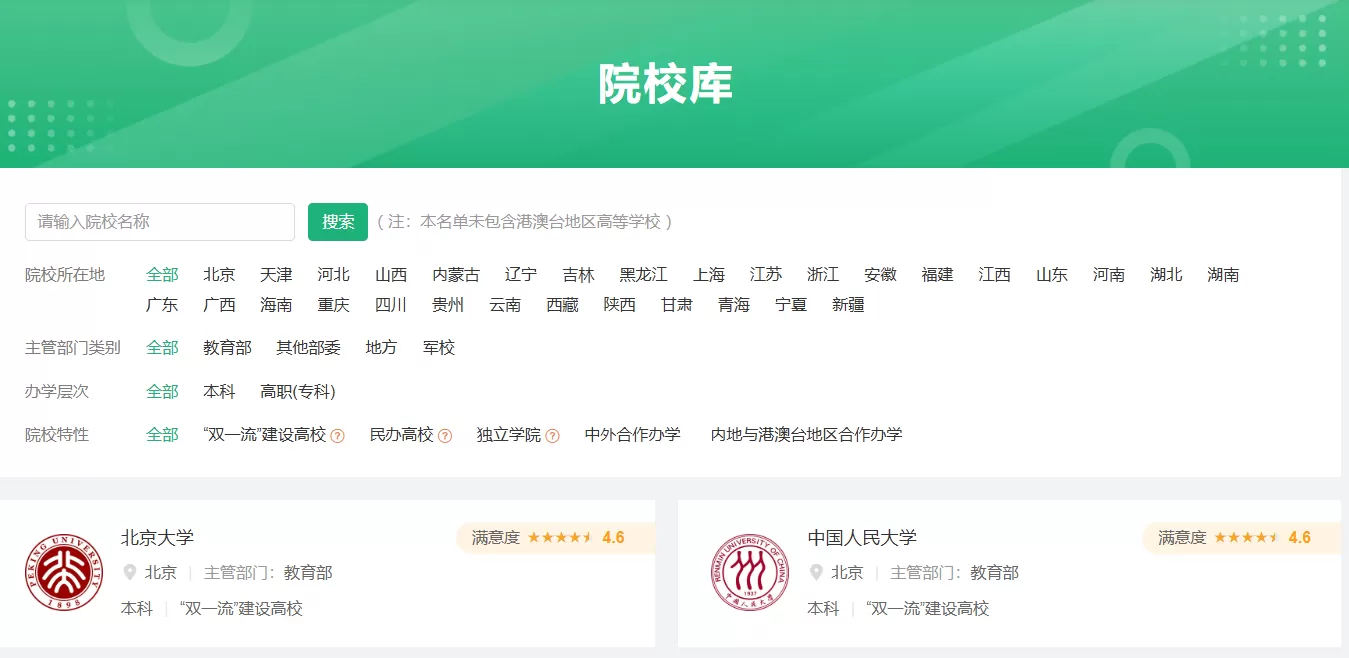Click the star rating on 中国人民大学 card

pos(1246,538)
